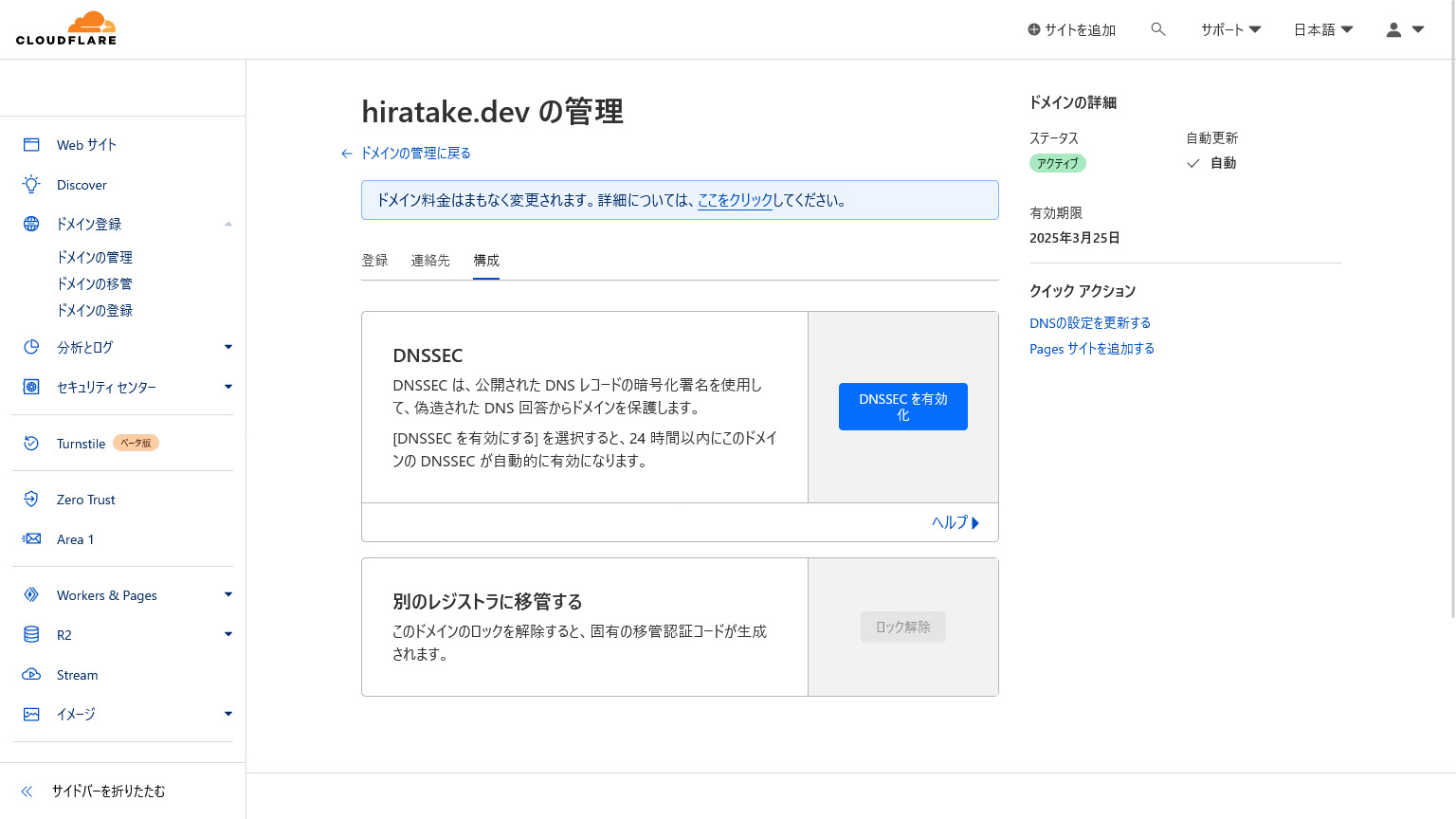Click the page vertical scrollbar
The image size is (1456, 819).
pos(1452,309)
